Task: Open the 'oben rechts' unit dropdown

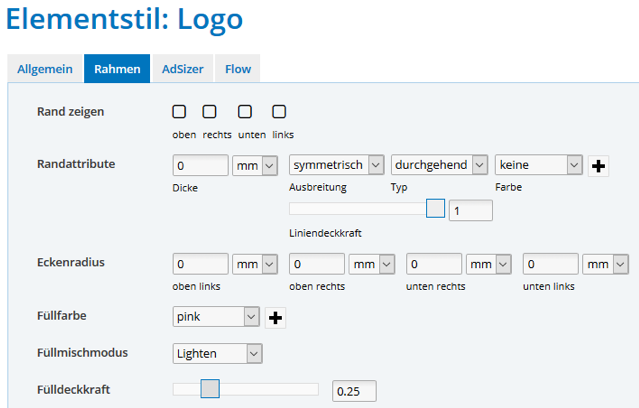Action: coord(372,264)
